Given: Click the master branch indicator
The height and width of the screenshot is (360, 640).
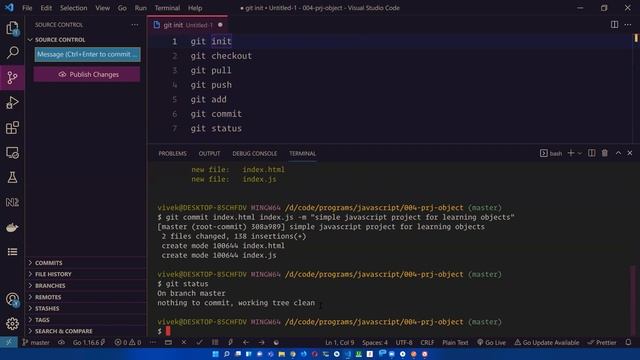Looking at the screenshot, I should [x=36, y=342].
